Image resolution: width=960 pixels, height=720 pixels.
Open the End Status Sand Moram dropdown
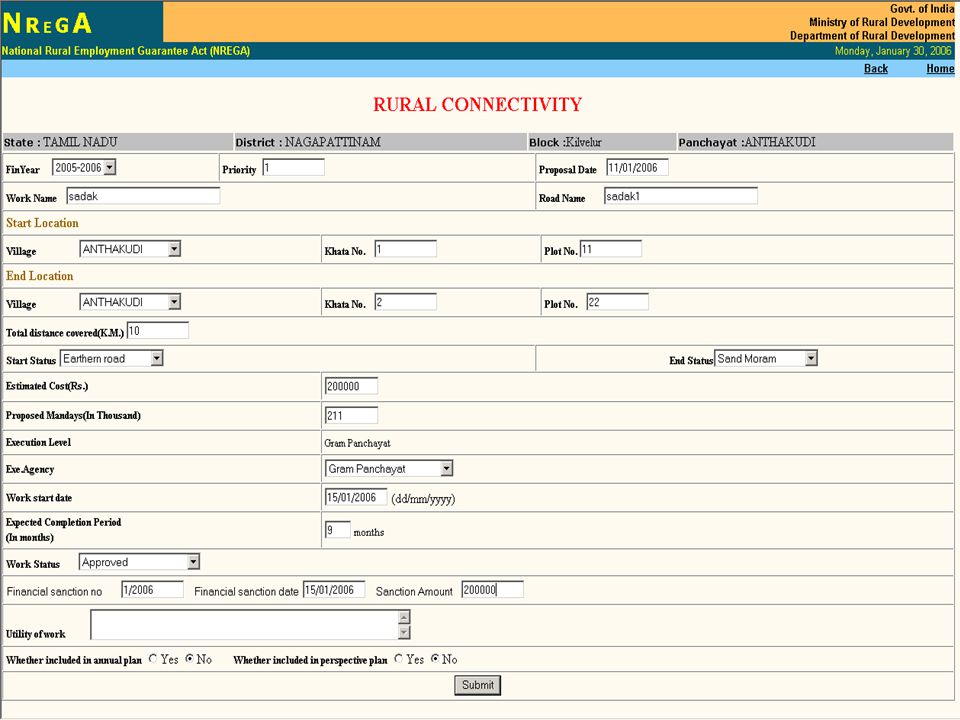(766, 359)
